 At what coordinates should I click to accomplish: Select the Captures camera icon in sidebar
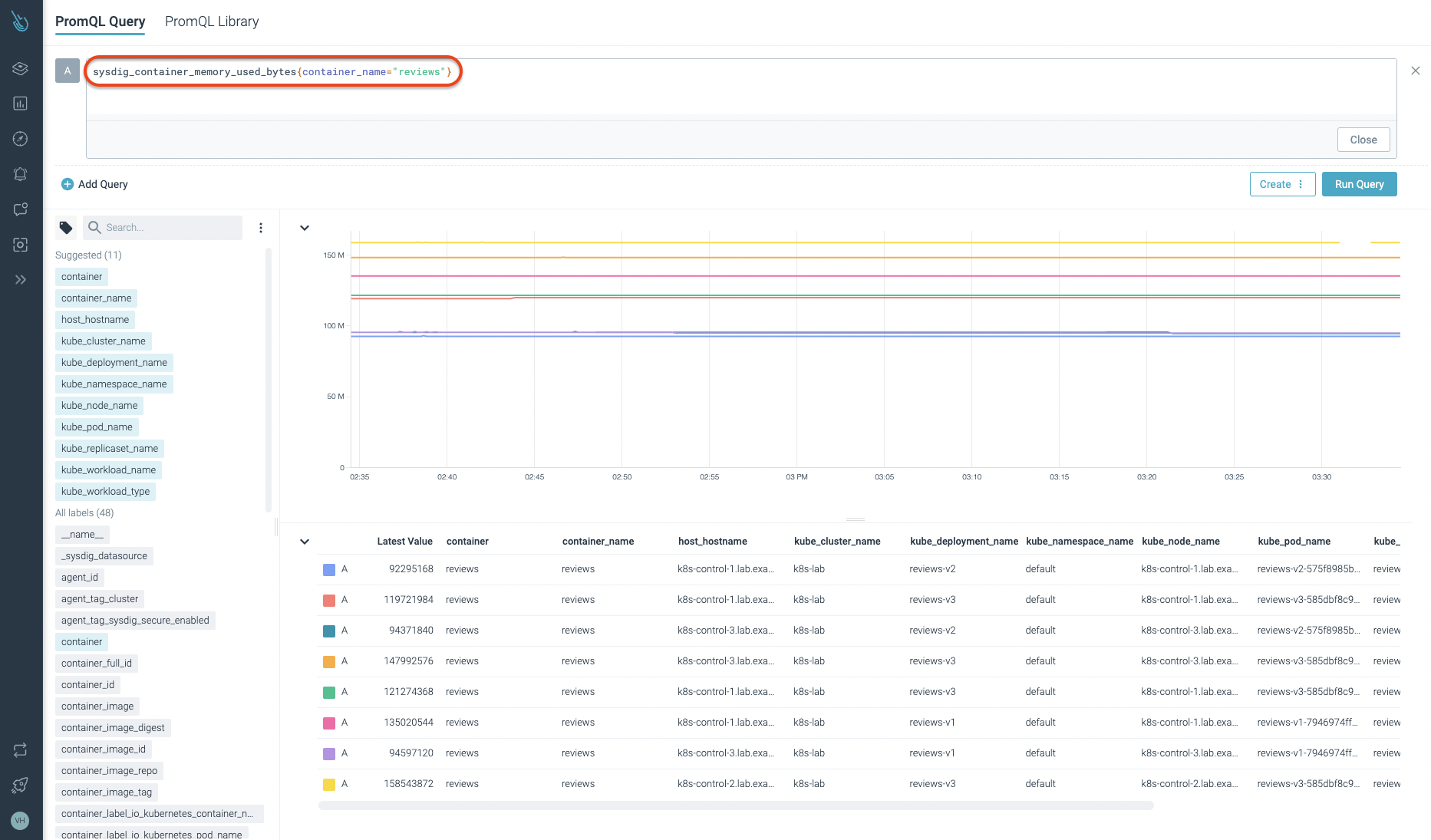click(x=20, y=244)
